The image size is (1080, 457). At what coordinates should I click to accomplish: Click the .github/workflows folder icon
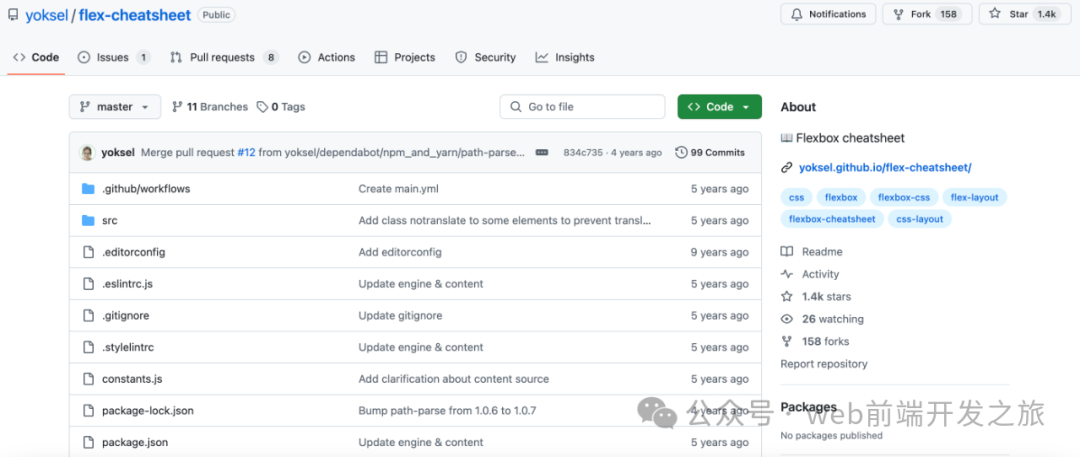click(x=88, y=188)
